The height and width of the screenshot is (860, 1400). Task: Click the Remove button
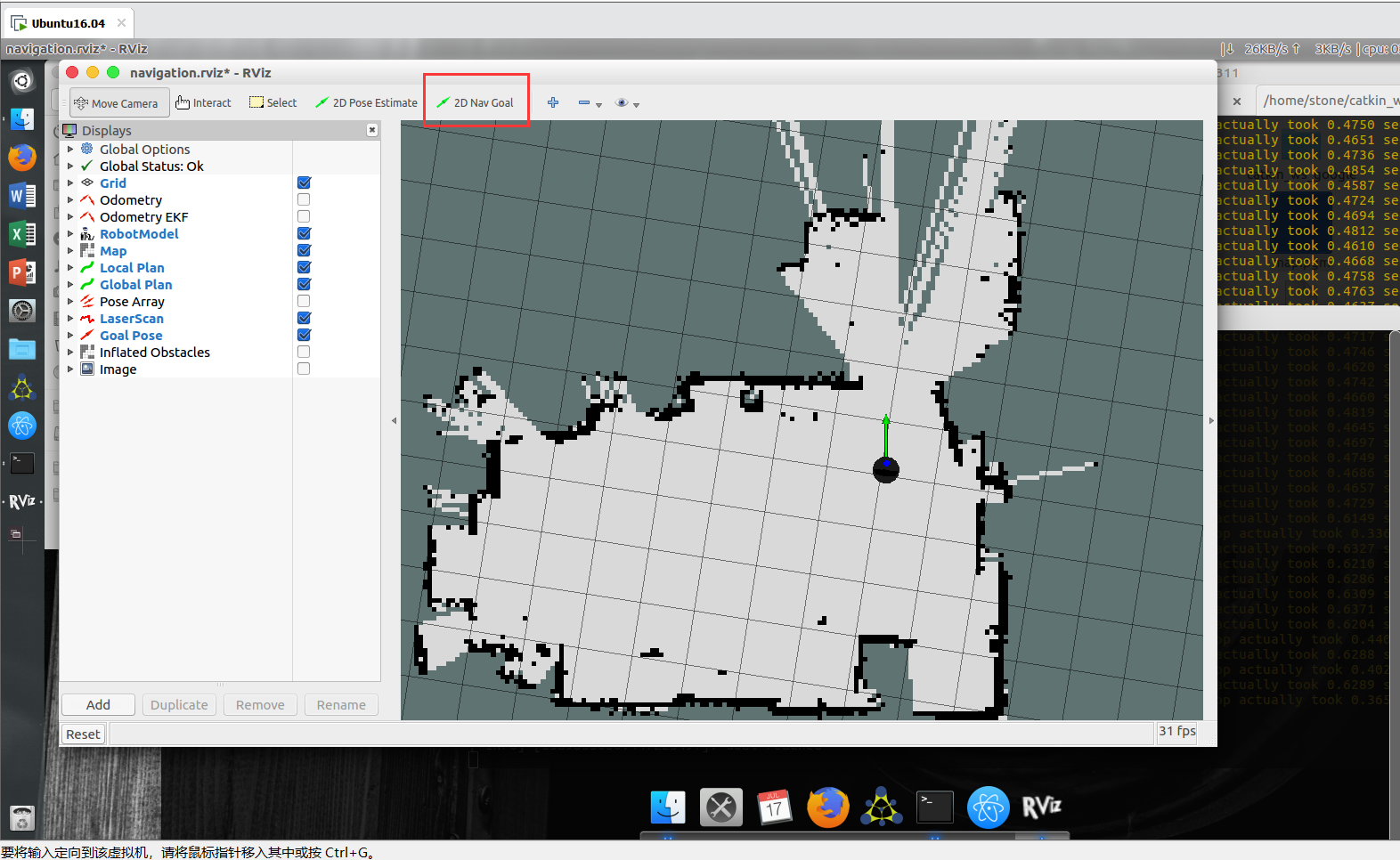pos(260,705)
